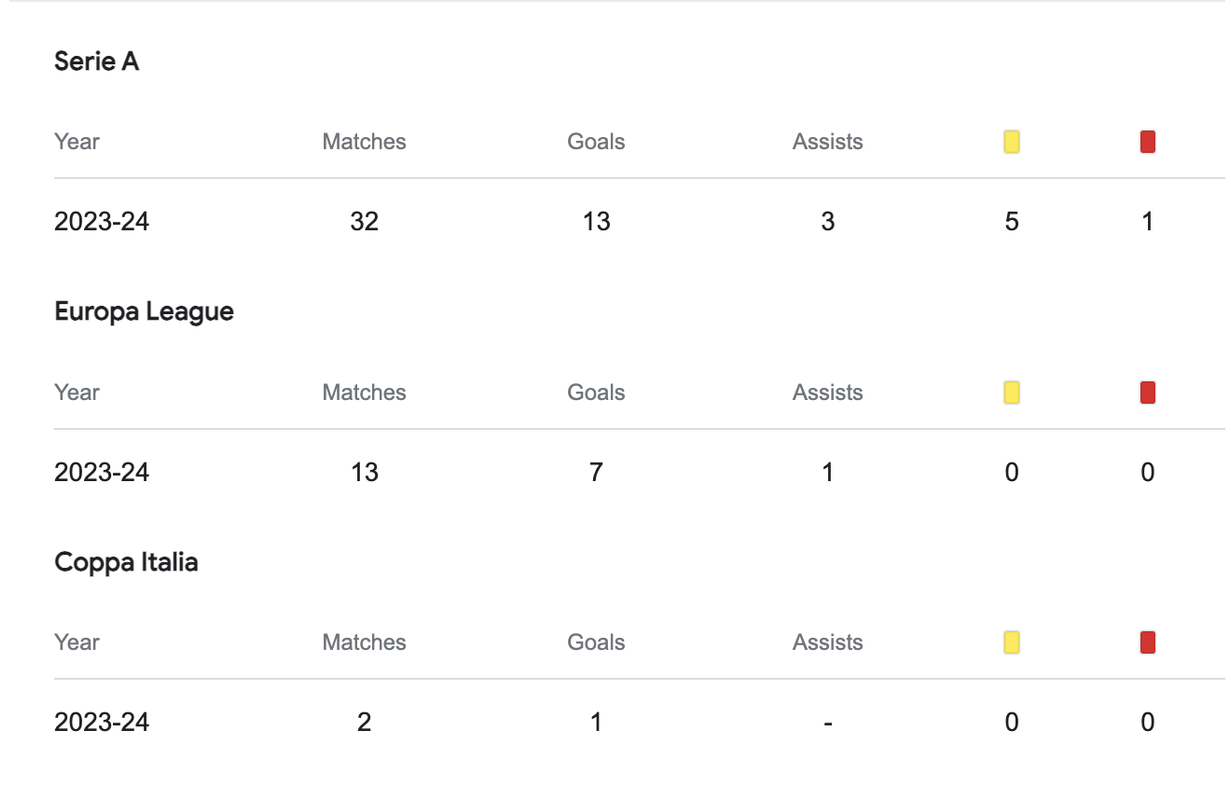Select the Coppa Italia section heading
Image resolution: width=1231 pixels, height=800 pixels.
[x=126, y=562]
